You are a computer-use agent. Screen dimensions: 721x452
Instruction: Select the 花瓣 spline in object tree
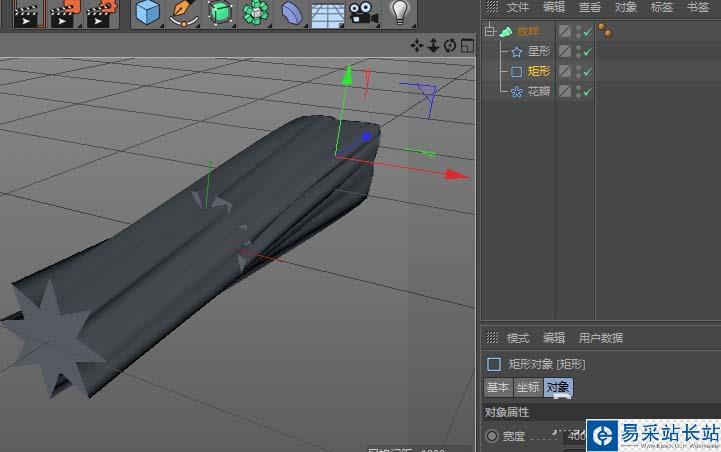click(539, 92)
